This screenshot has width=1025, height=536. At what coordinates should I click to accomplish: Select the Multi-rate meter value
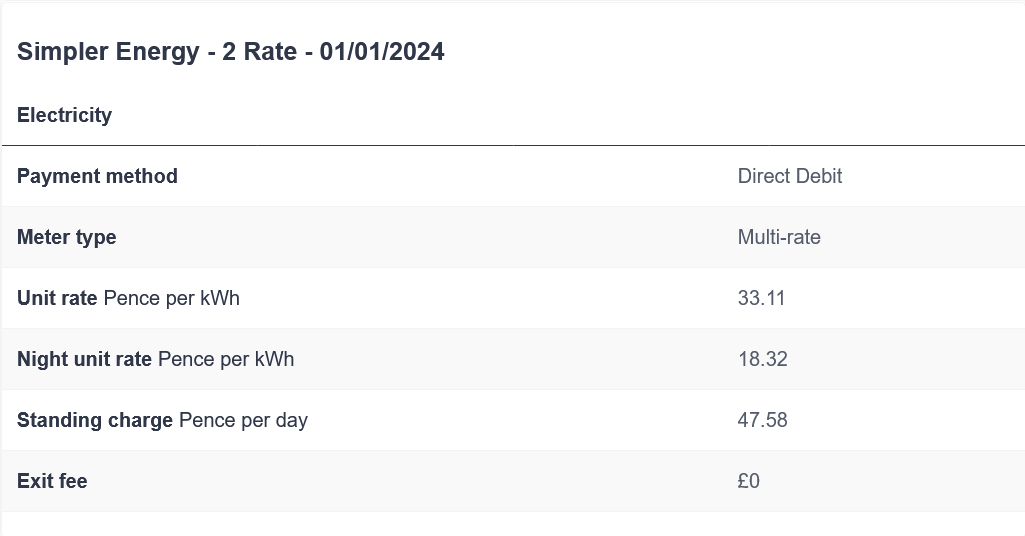click(x=778, y=238)
